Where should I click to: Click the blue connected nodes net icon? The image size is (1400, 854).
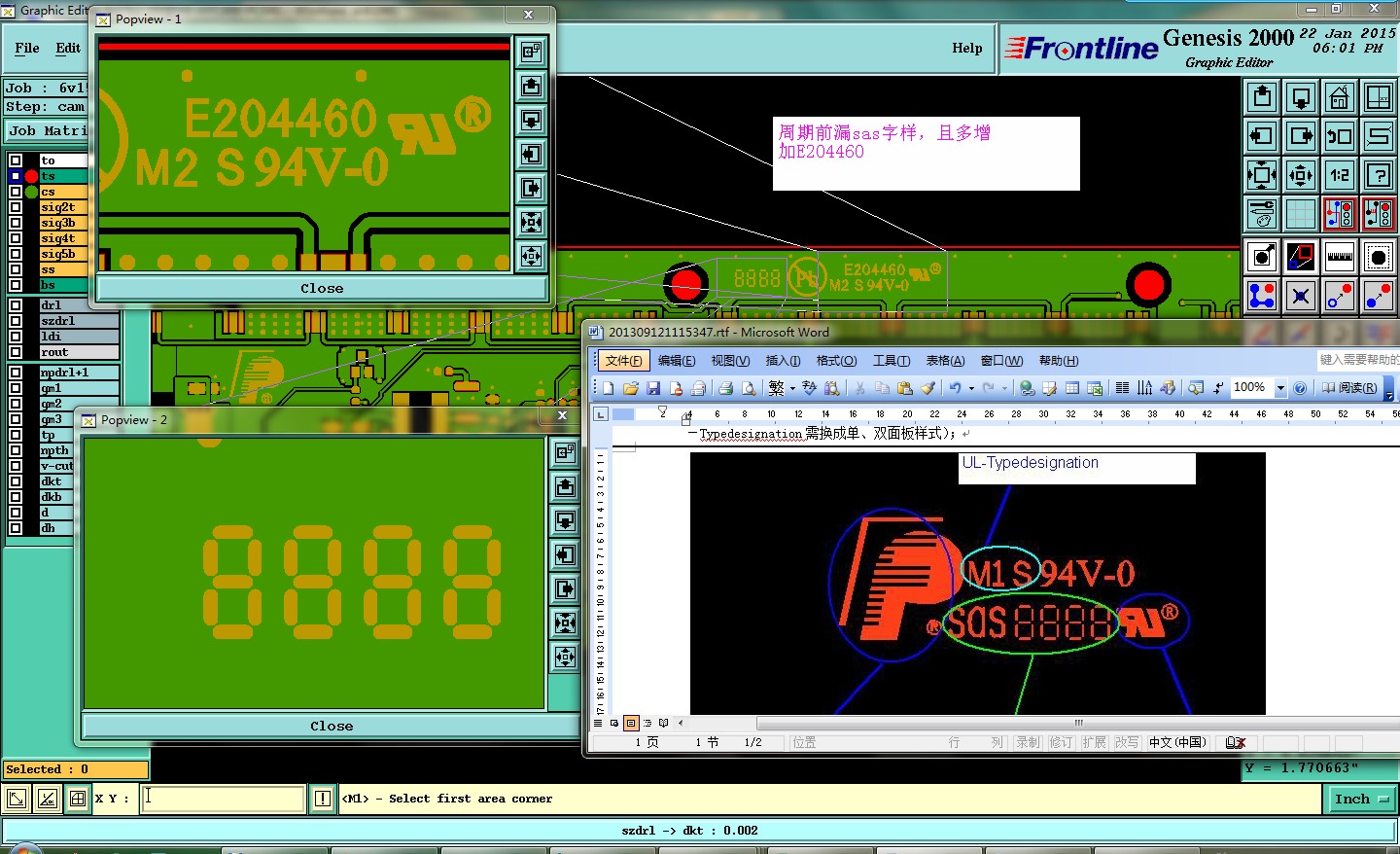click(1262, 296)
